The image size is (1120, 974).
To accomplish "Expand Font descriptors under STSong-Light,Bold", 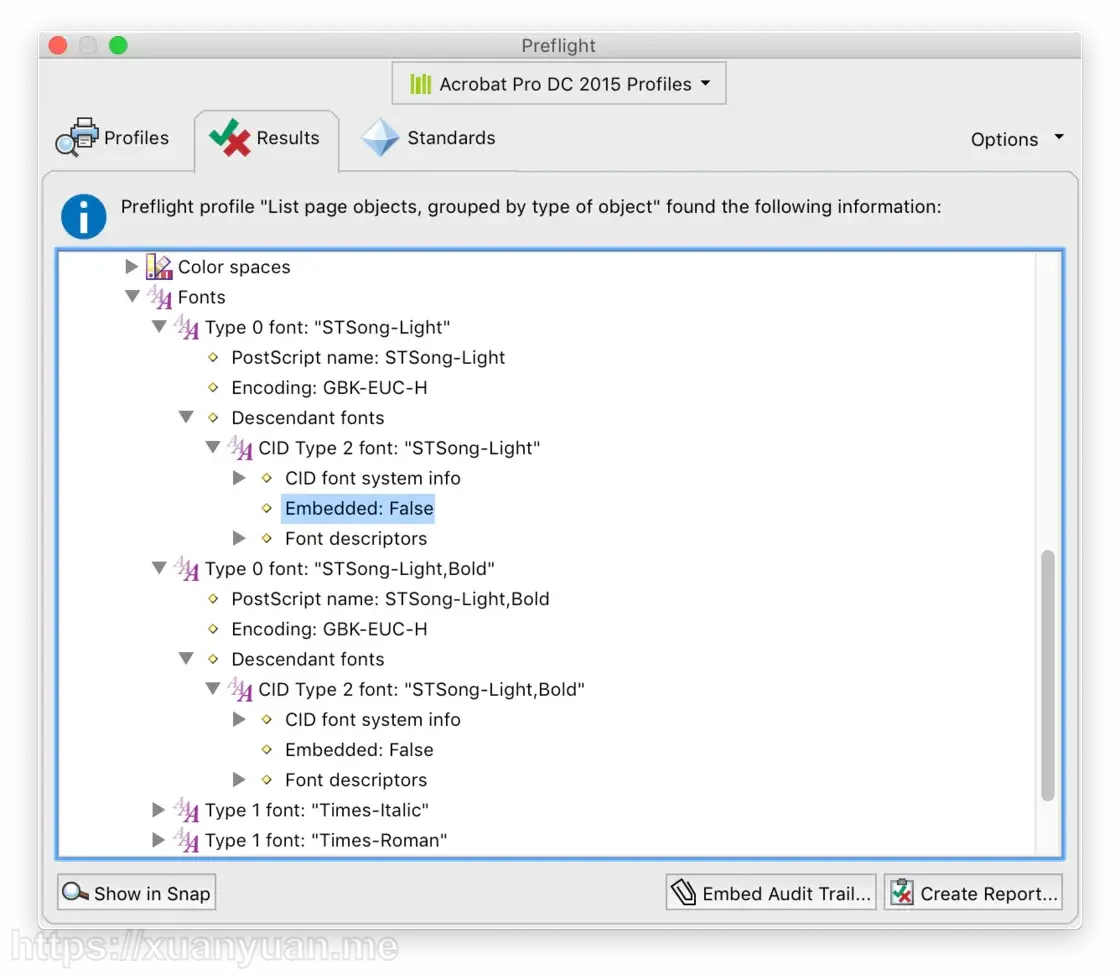I will [x=239, y=779].
